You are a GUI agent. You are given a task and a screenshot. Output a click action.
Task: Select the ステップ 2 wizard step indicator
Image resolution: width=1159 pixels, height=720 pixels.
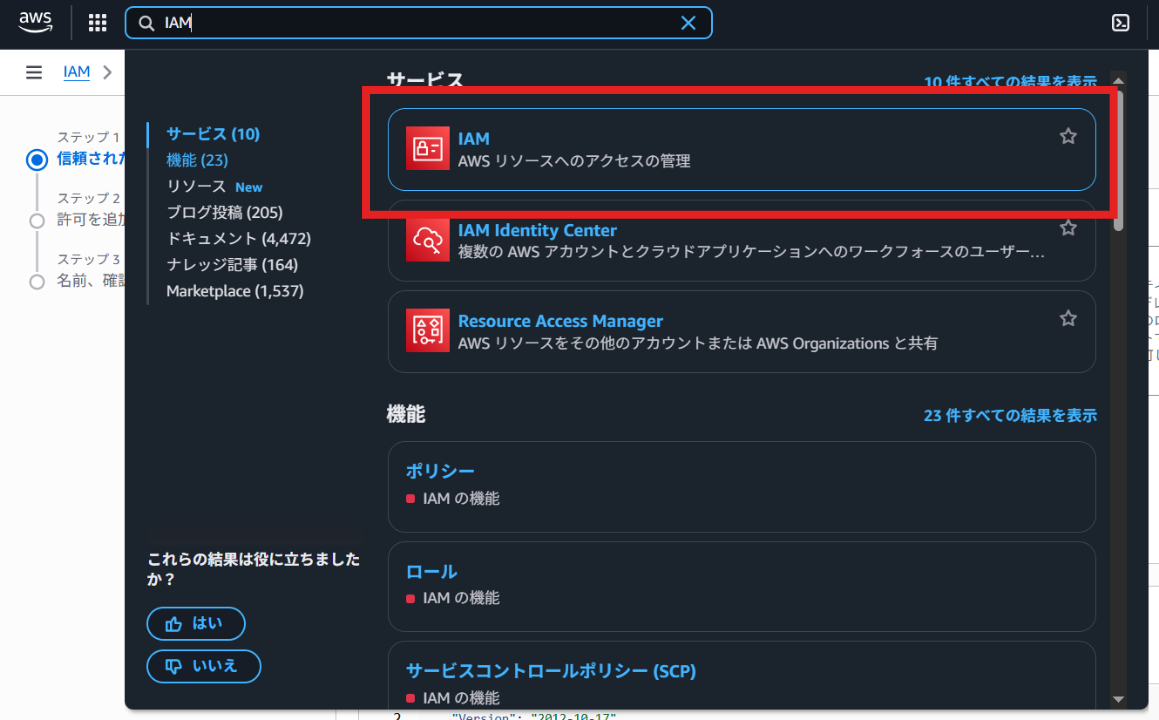point(37,221)
